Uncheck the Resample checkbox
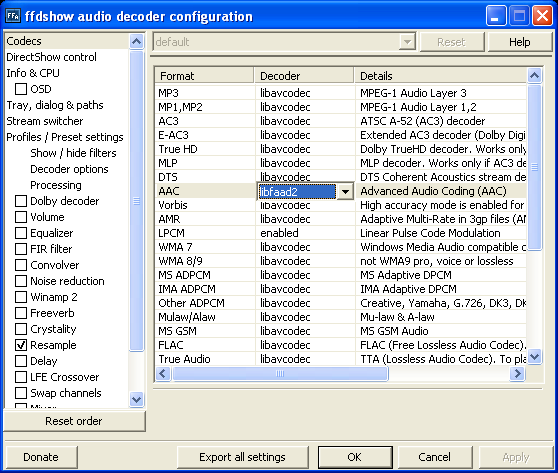This screenshot has height=473, width=558. [x=21, y=345]
